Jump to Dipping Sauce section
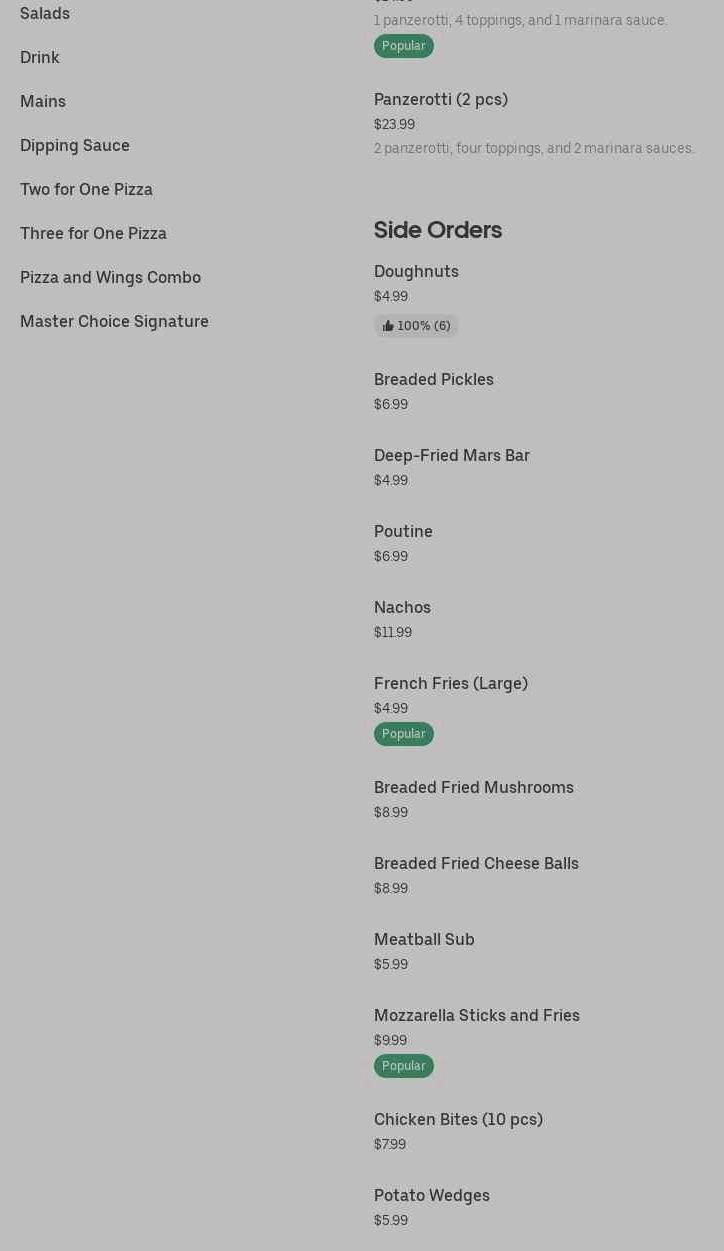Viewport: 724px width, 1251px height. 75,145
